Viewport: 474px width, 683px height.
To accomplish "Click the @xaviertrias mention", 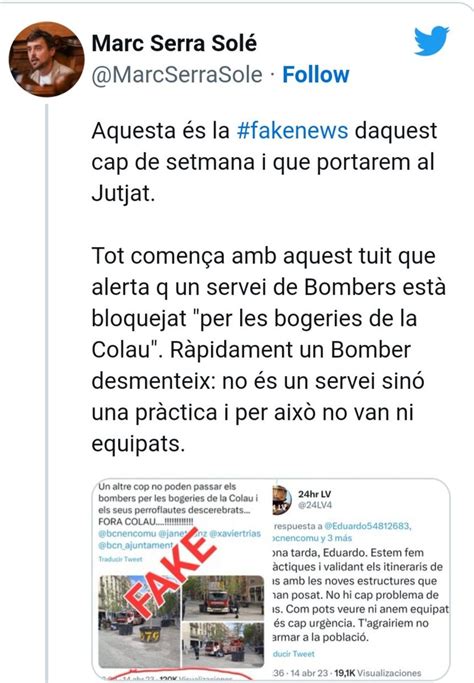I will [x=235, y=534].
